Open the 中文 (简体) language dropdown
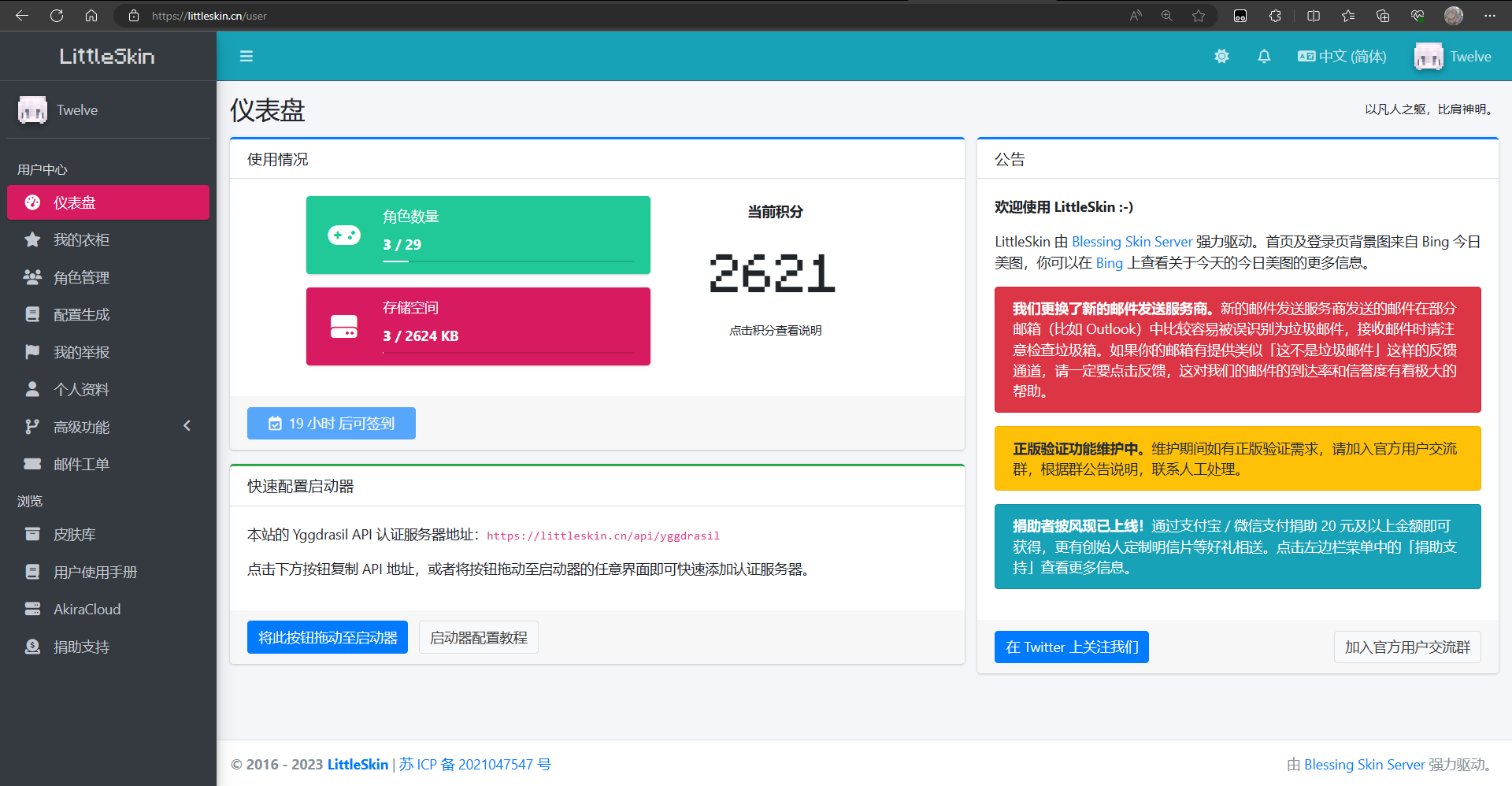 click(1342, 56)
